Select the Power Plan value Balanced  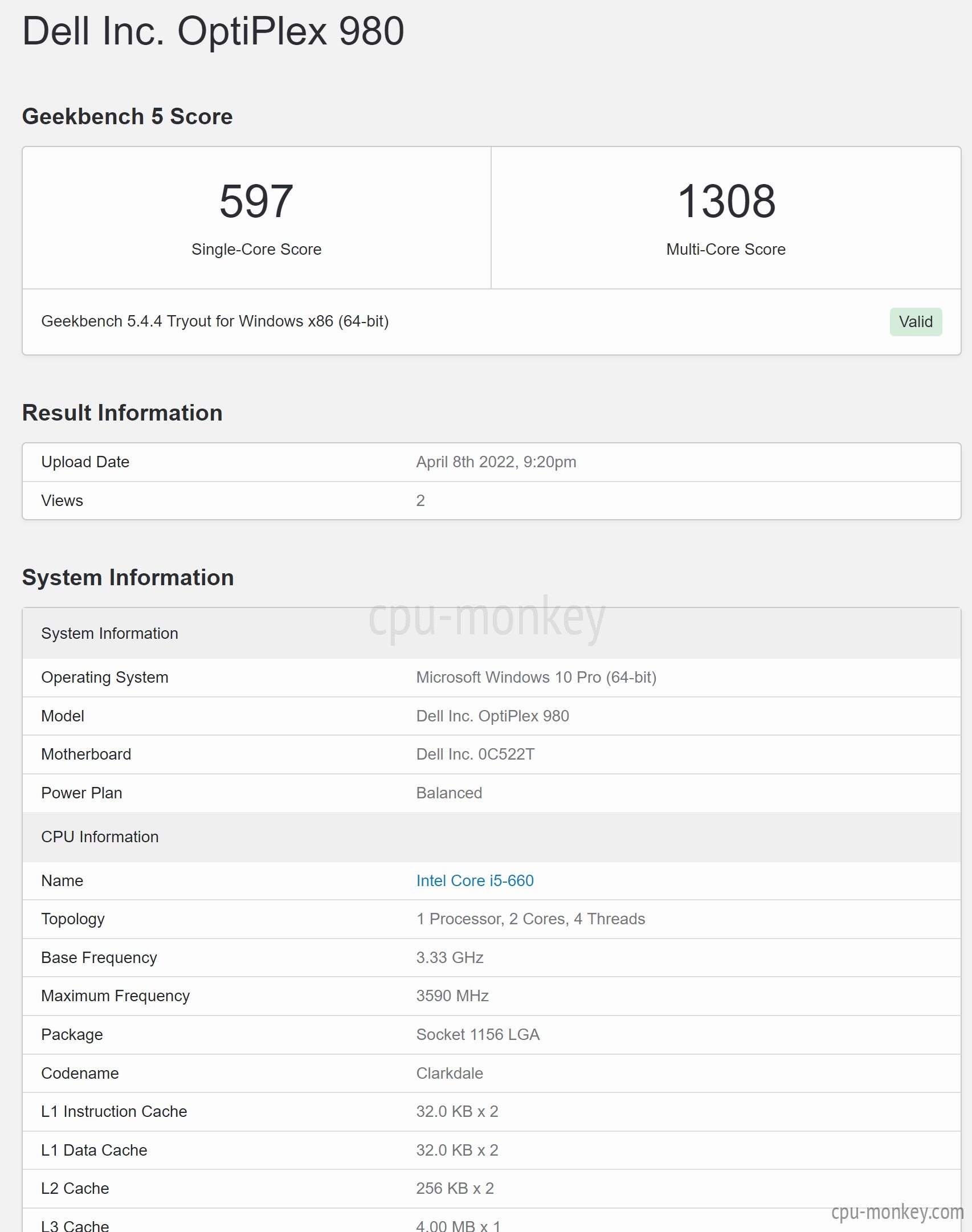(x=449, y=793)
